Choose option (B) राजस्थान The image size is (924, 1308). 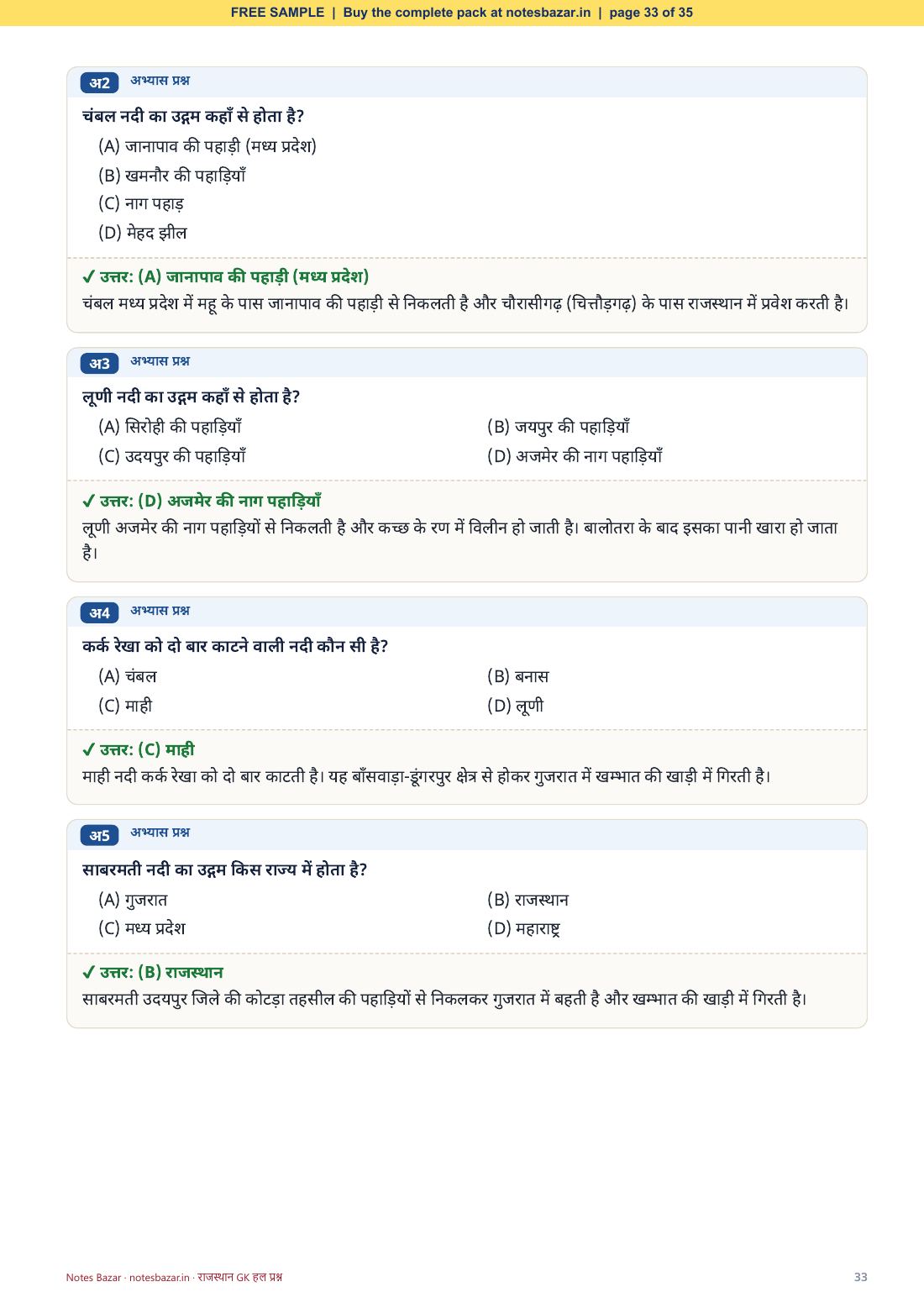tap(528, 900)
